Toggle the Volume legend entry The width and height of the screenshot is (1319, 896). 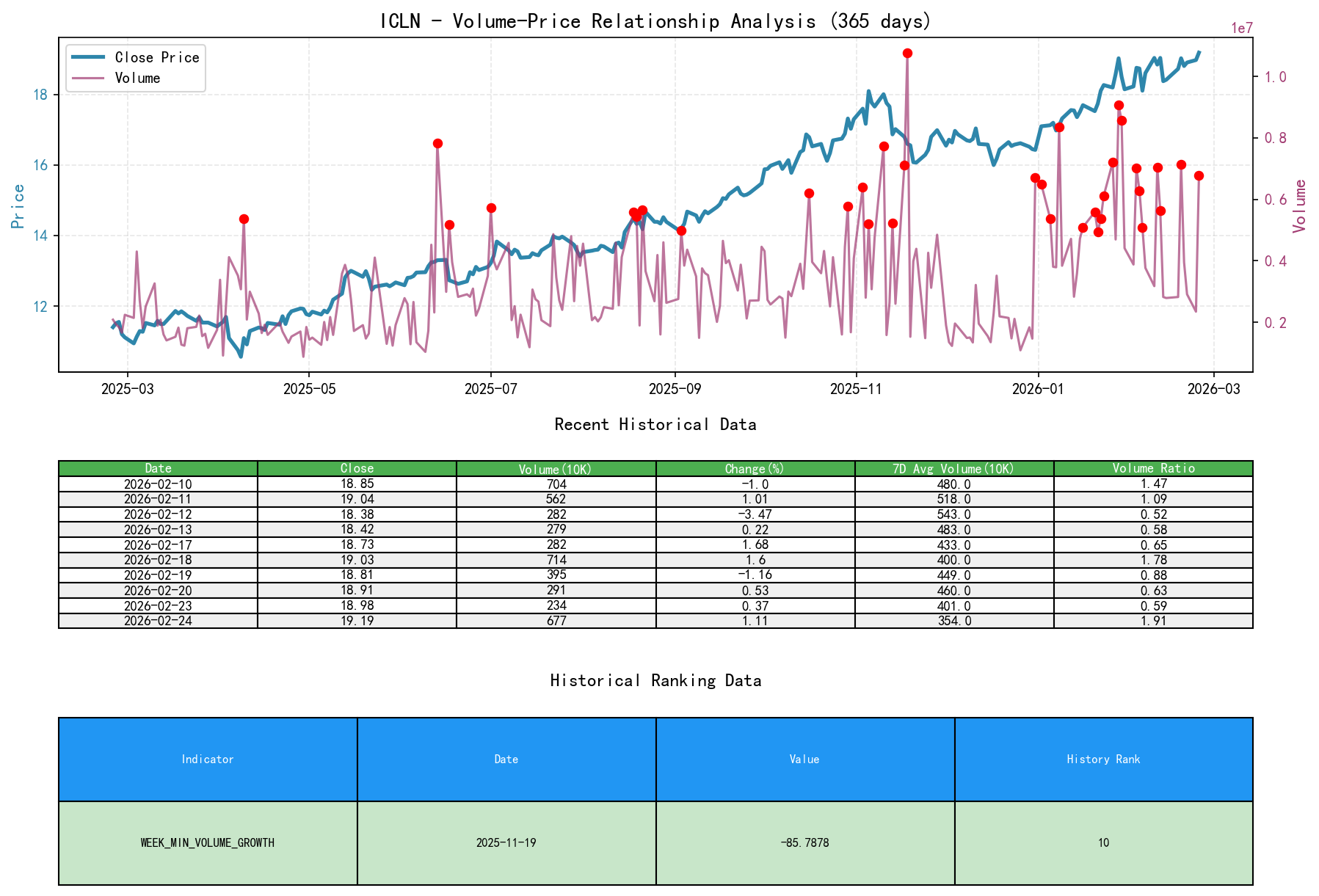tap(139, 77)
